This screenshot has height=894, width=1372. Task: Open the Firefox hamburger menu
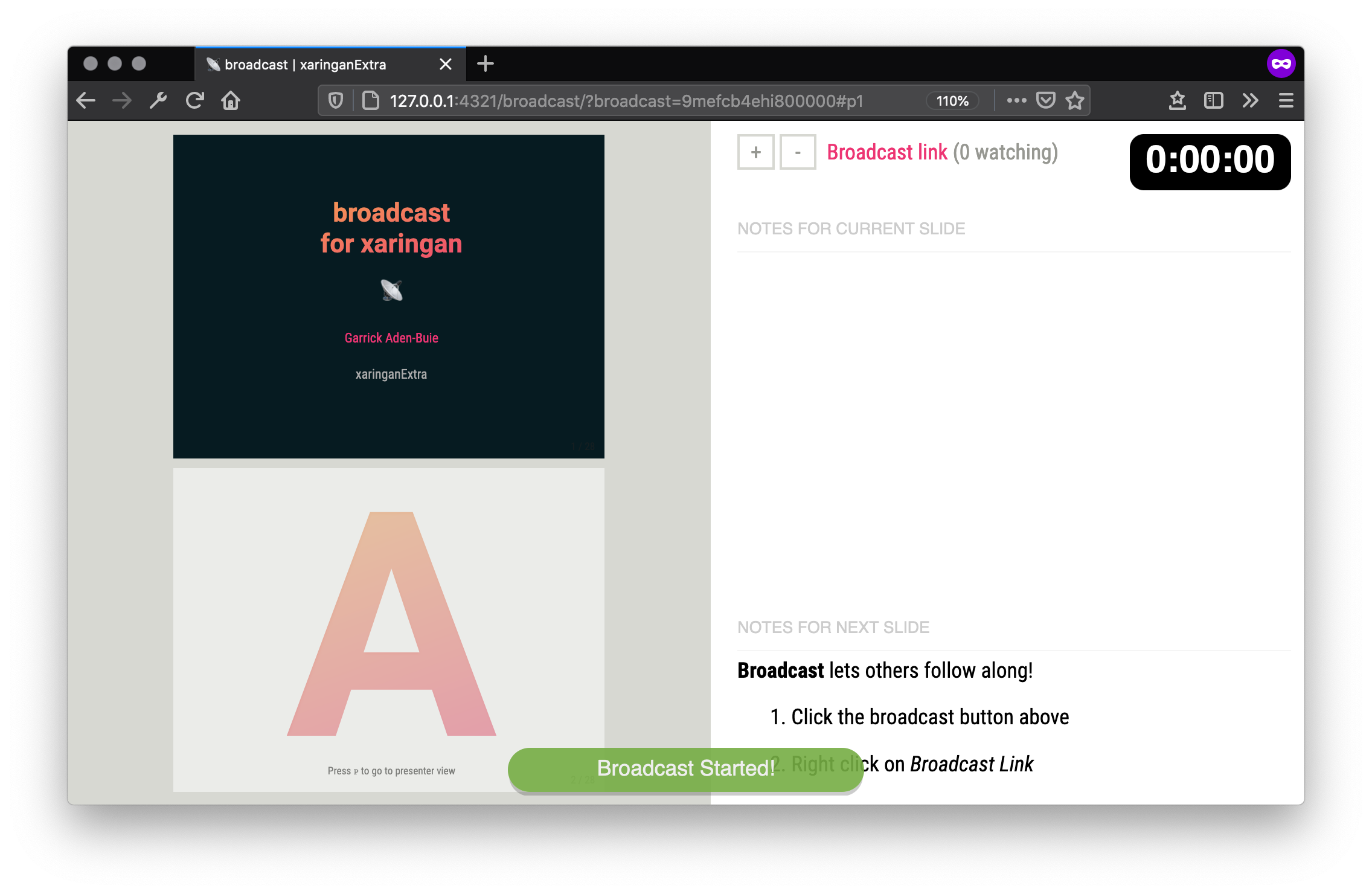(x=1286, y=100)
